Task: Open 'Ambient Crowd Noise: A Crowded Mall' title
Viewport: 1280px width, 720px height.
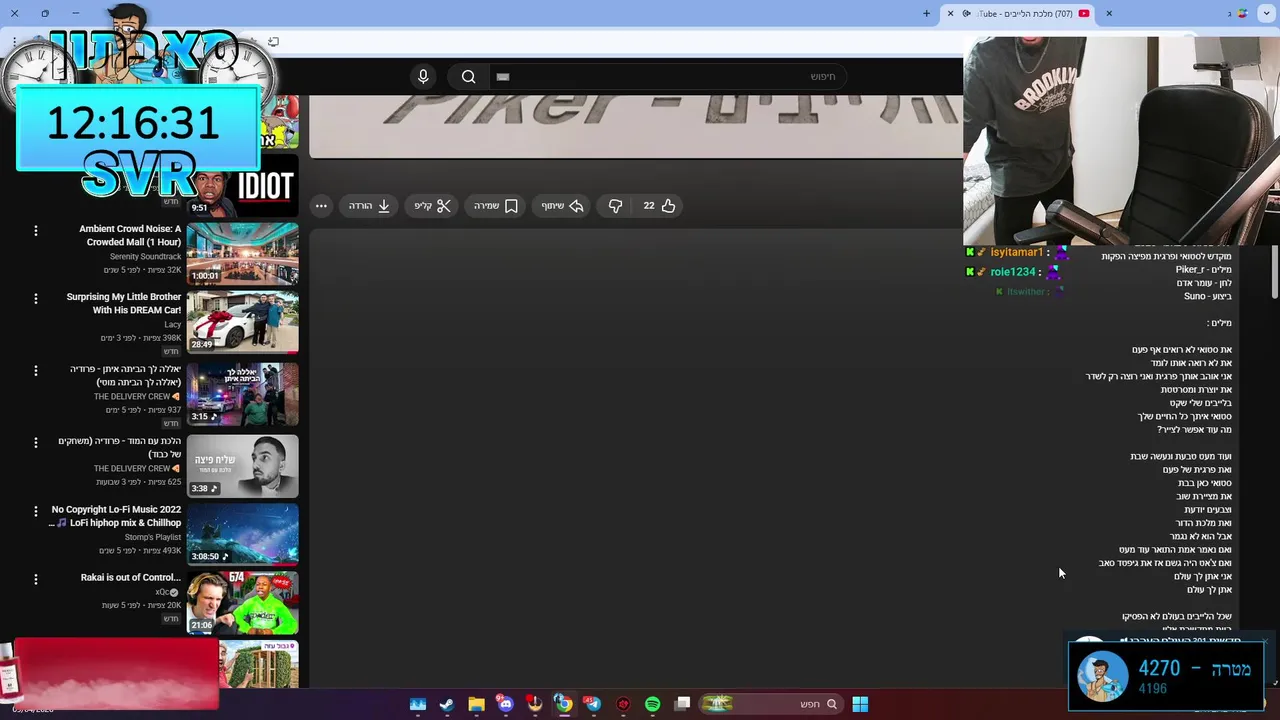Action: point(130,235)
